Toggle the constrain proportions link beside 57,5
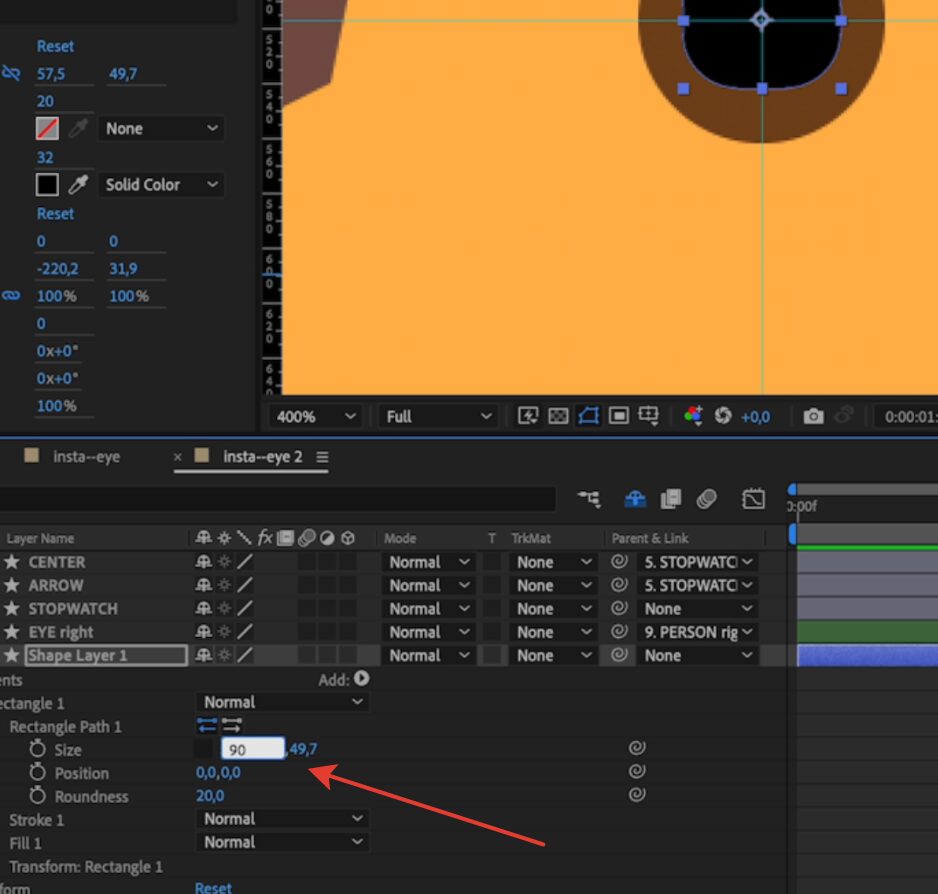This screenshot has width=938, height=894. 11,73
